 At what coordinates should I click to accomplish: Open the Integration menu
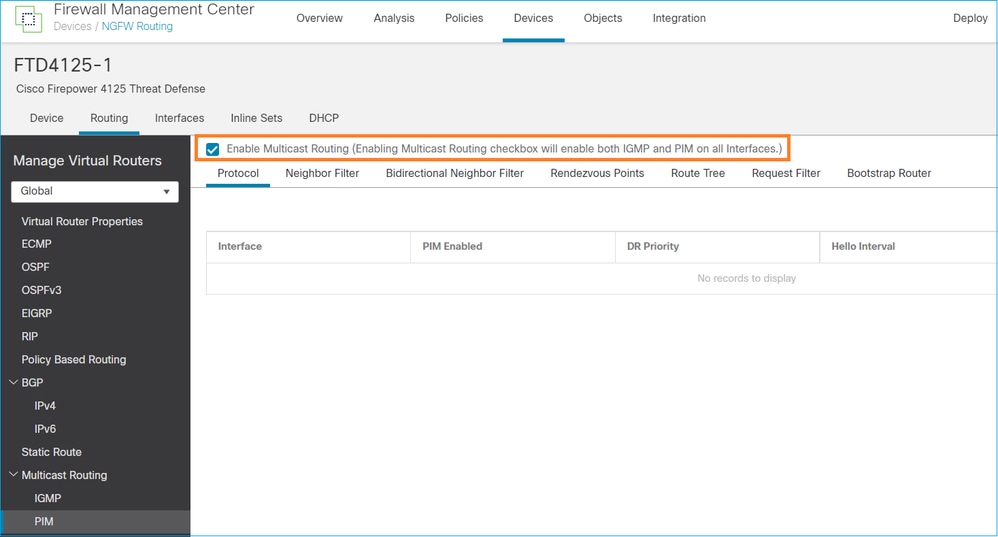coord(679,18)
